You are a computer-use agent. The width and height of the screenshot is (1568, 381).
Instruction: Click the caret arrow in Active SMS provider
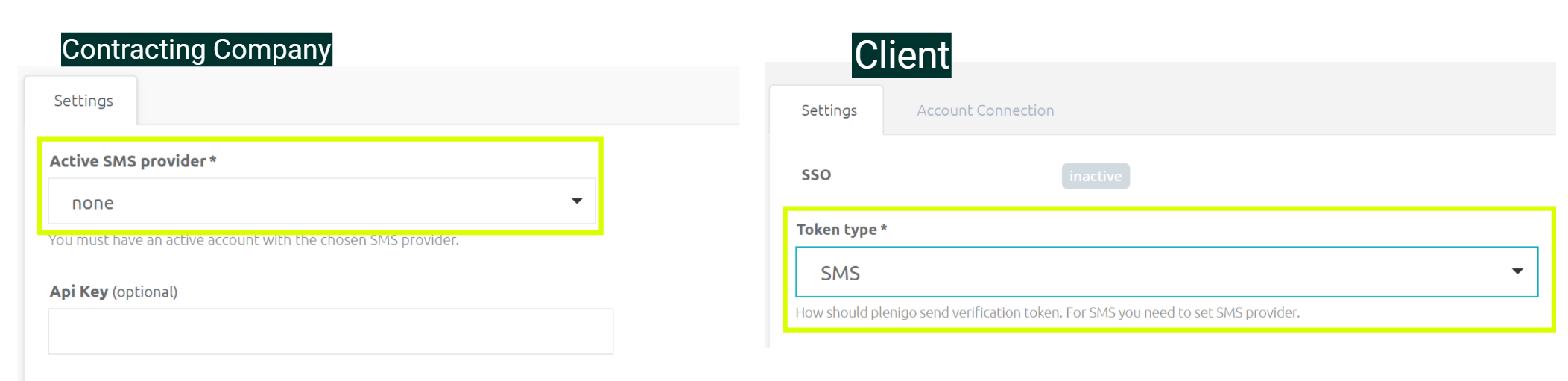pyautogui.click(x=576, y=201)
